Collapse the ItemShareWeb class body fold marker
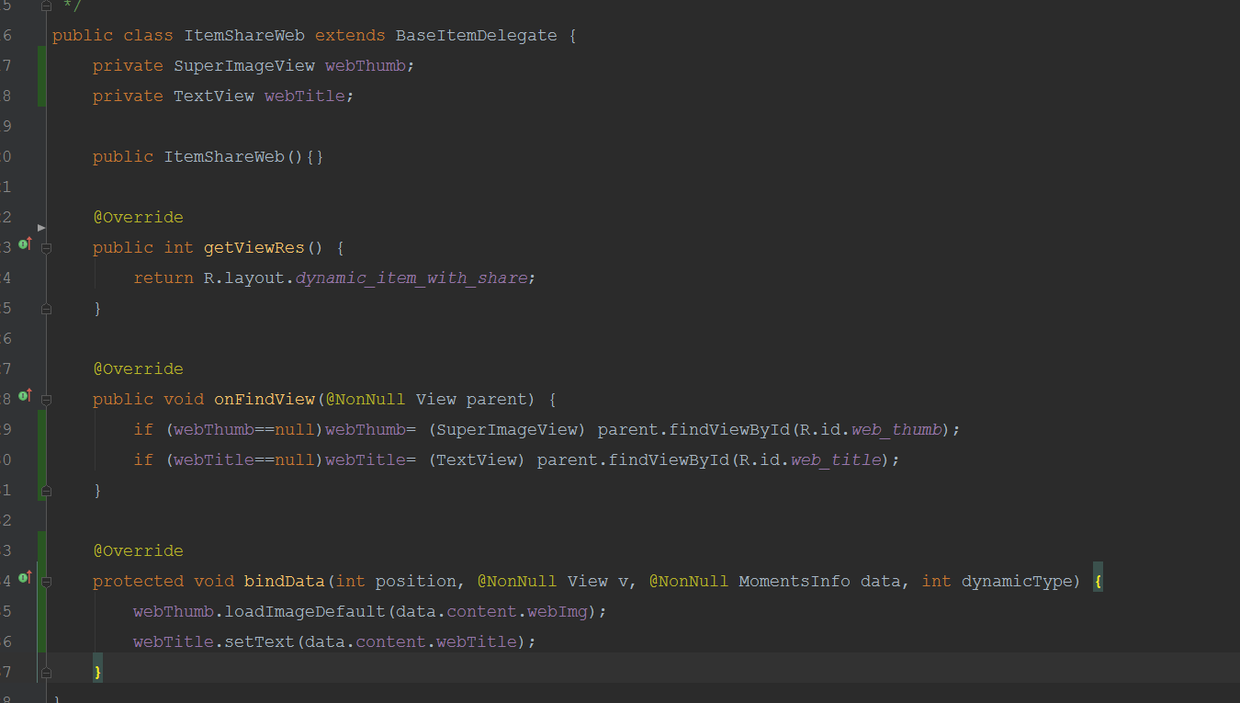The height and width of the screenshot is (703, 1240). tap(46, 35)
